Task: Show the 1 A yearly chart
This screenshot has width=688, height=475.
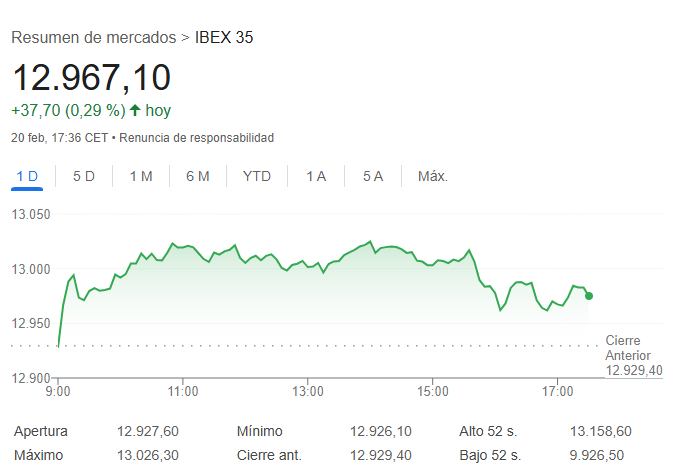Action: (x=316, y=177)
